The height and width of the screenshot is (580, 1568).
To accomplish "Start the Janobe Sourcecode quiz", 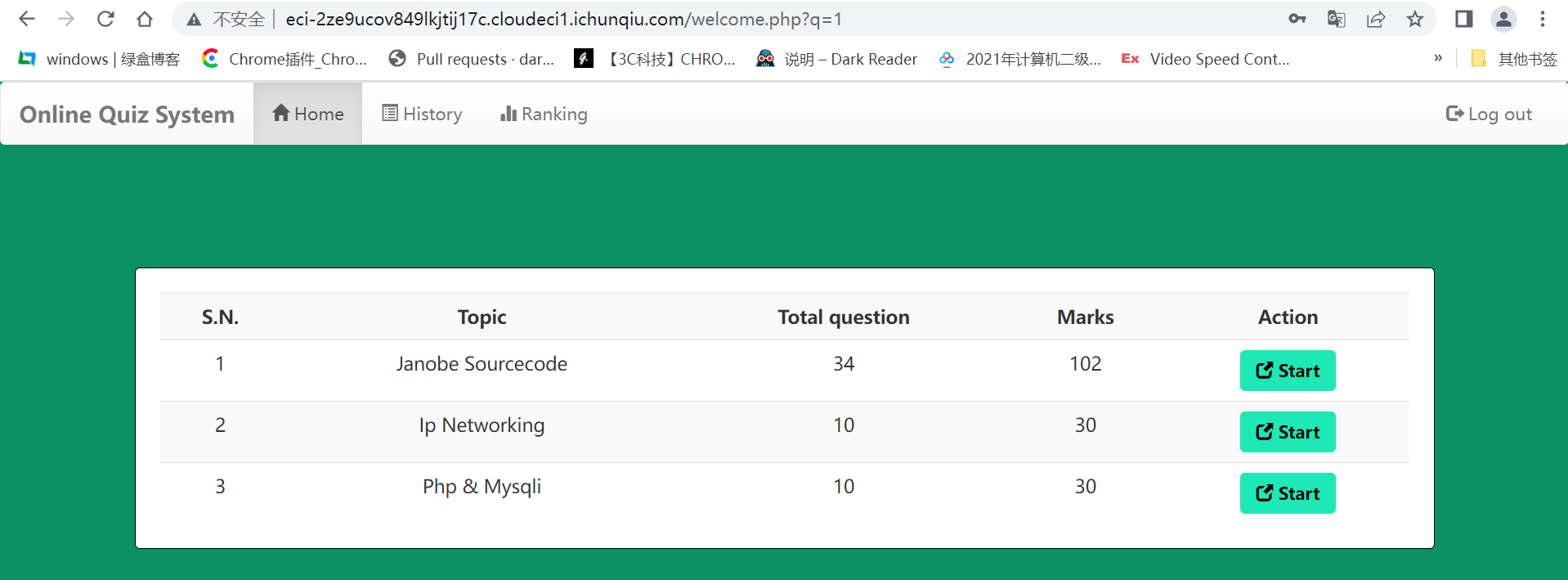I will point(1287,371).
